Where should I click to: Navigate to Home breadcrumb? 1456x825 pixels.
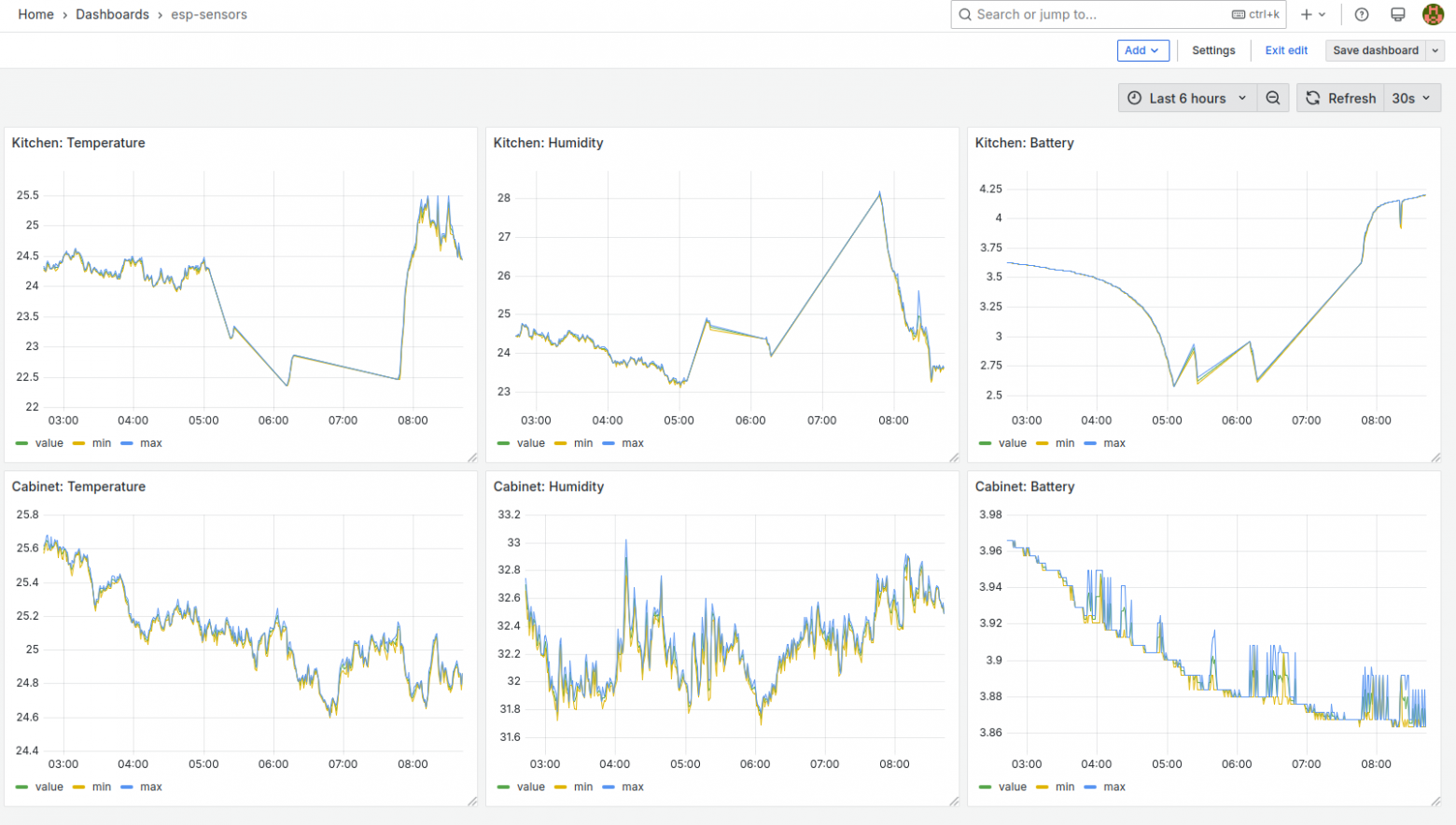[35, 14]
